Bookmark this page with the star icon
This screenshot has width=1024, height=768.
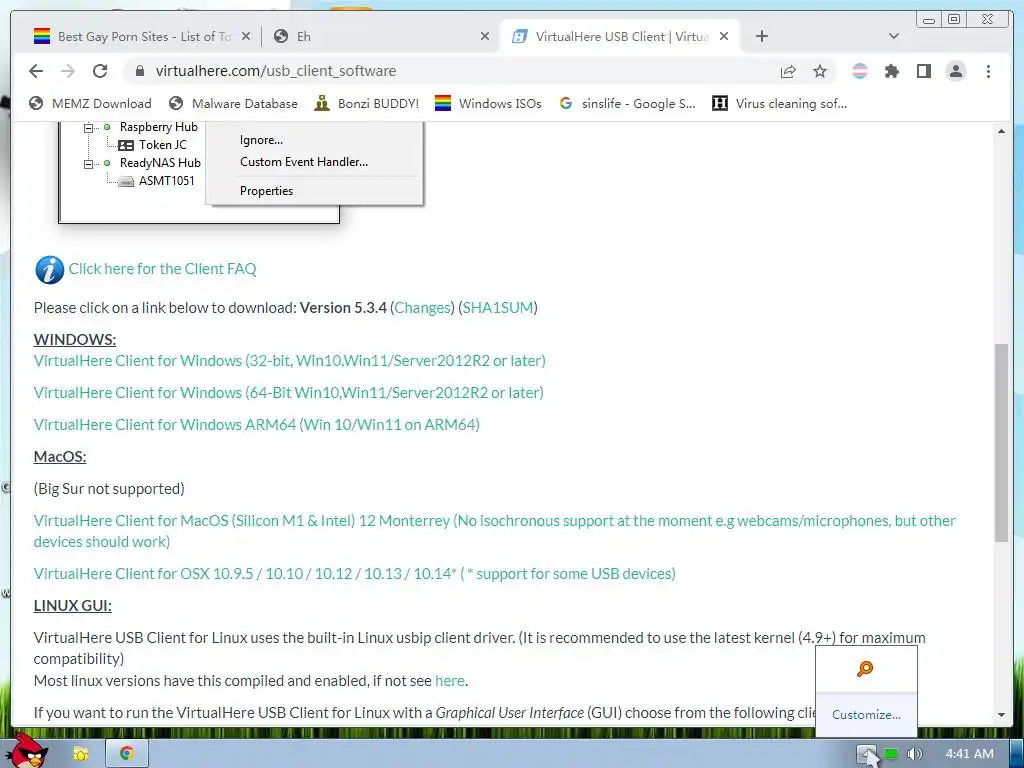pyautogui.click(x=820, y=71)
